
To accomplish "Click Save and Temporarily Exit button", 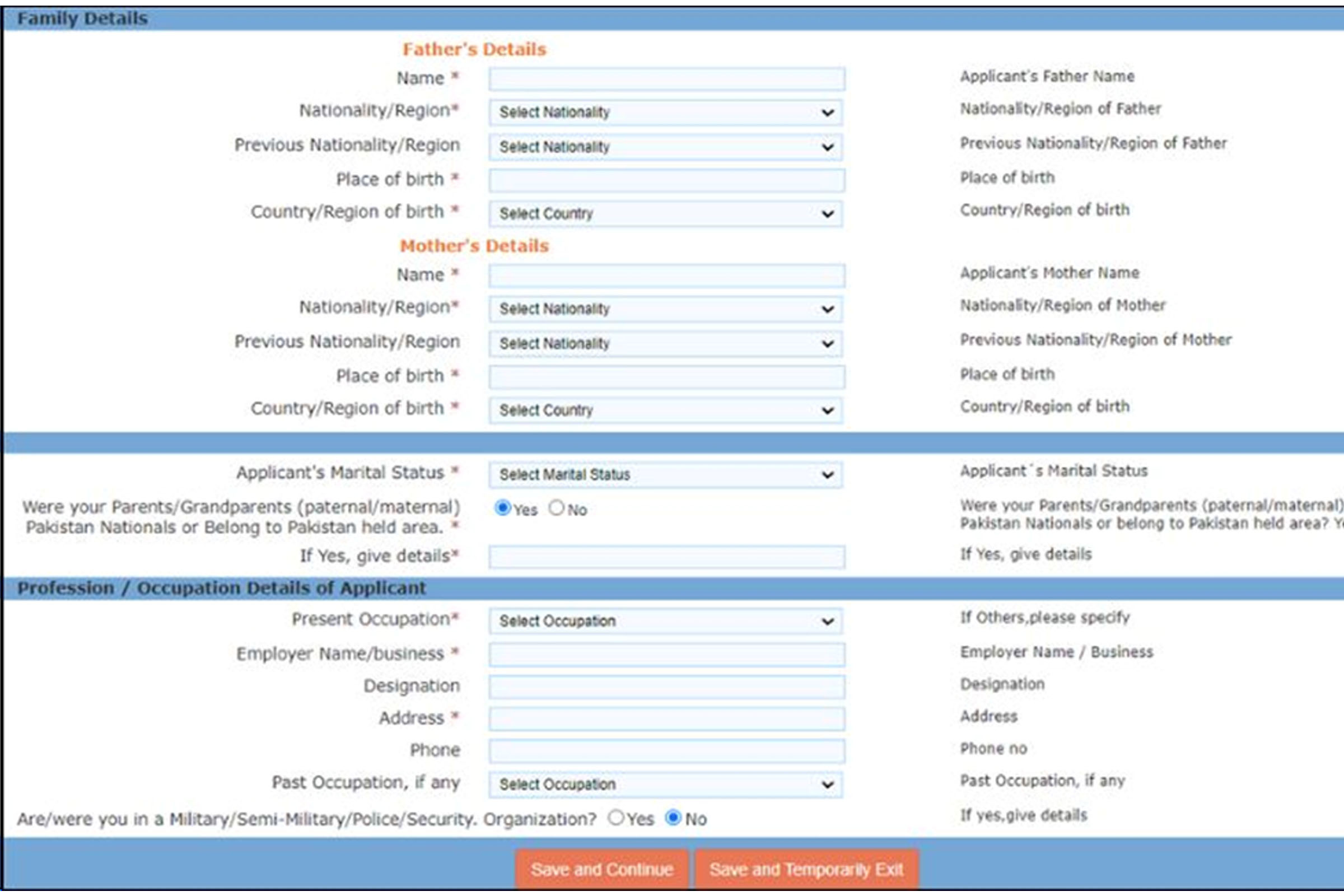I will (x=806, y=869).
